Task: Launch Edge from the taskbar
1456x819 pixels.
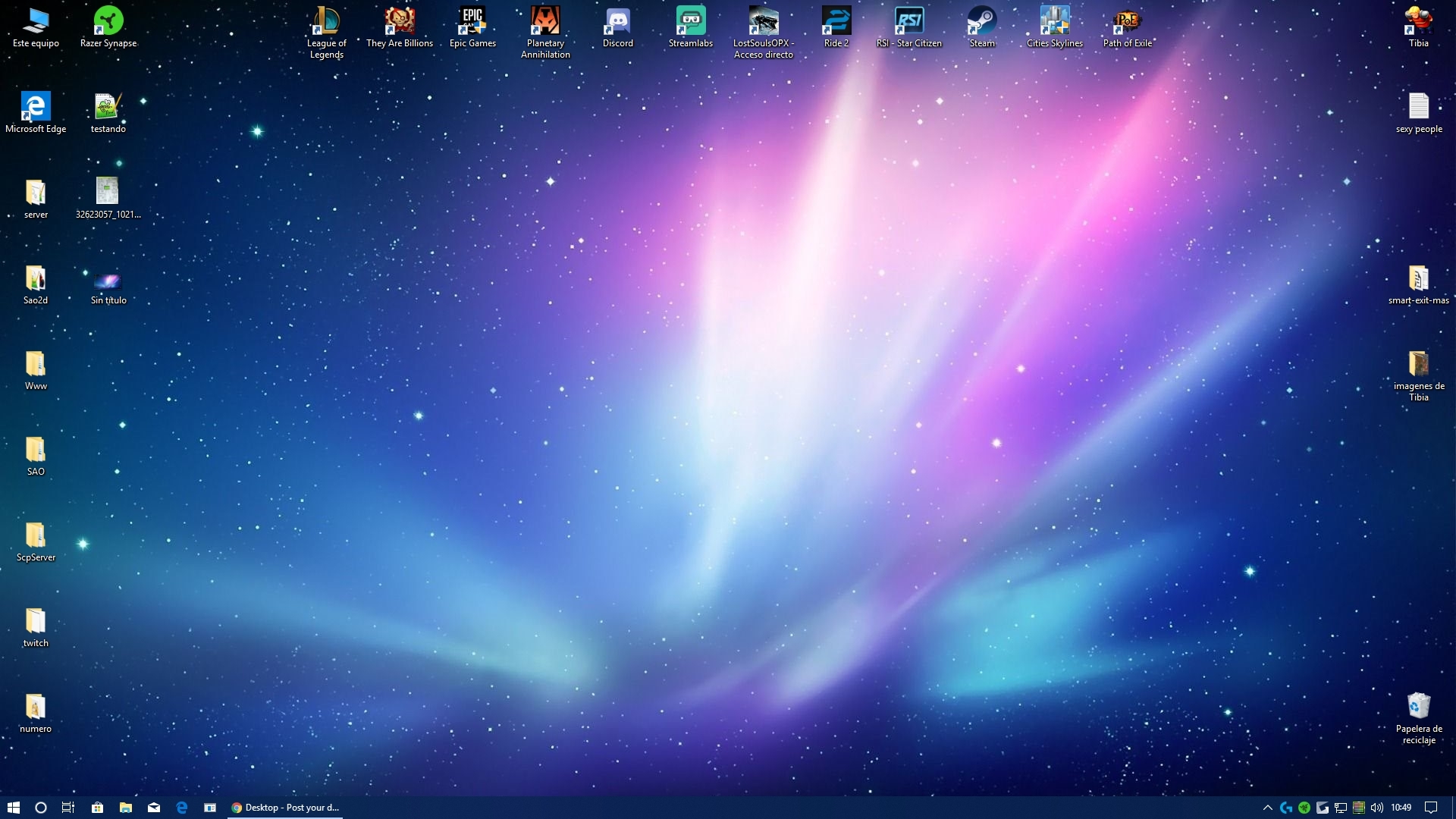Action: click(182, 808)
